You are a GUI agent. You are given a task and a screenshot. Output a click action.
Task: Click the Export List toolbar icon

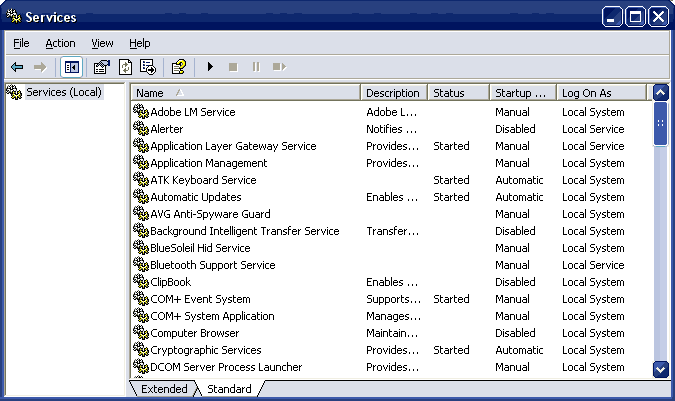tap(148, 67)
